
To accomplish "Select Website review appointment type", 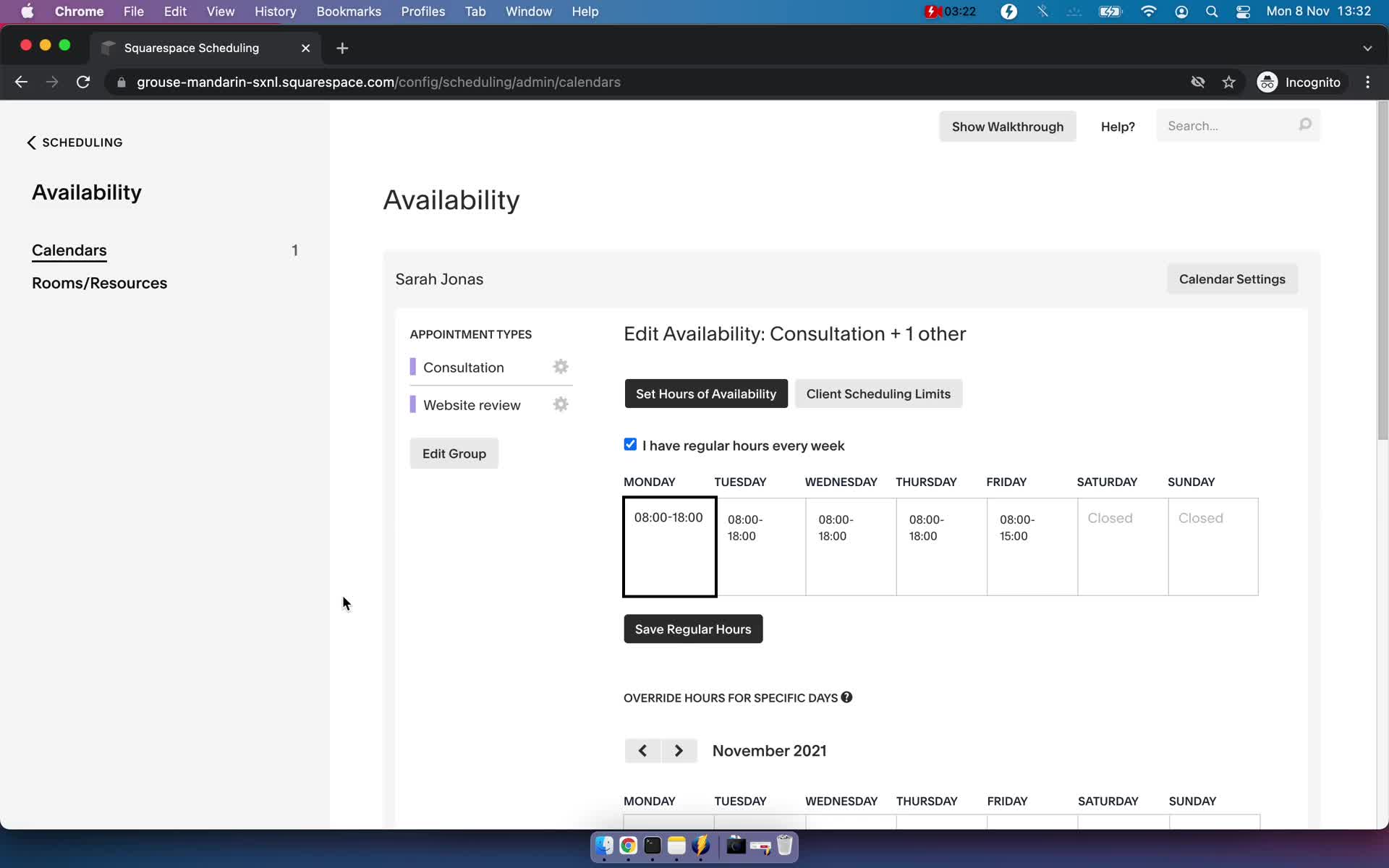I will 472,405.
